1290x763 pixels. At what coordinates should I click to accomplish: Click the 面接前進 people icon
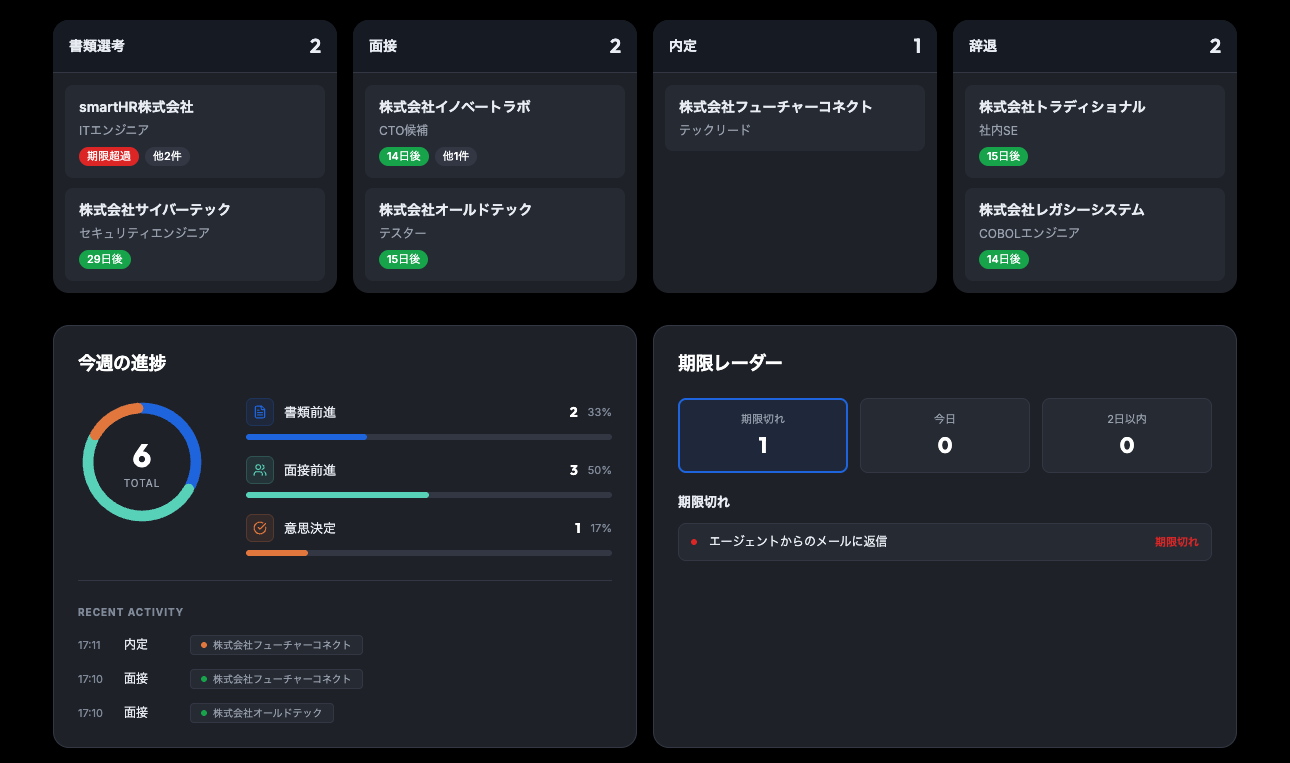(x=260, y=470)
